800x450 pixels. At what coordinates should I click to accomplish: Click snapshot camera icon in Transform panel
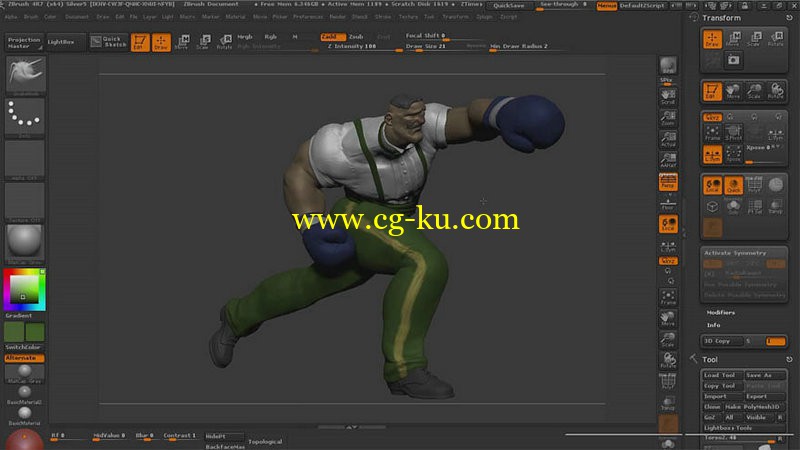[734, 60]
